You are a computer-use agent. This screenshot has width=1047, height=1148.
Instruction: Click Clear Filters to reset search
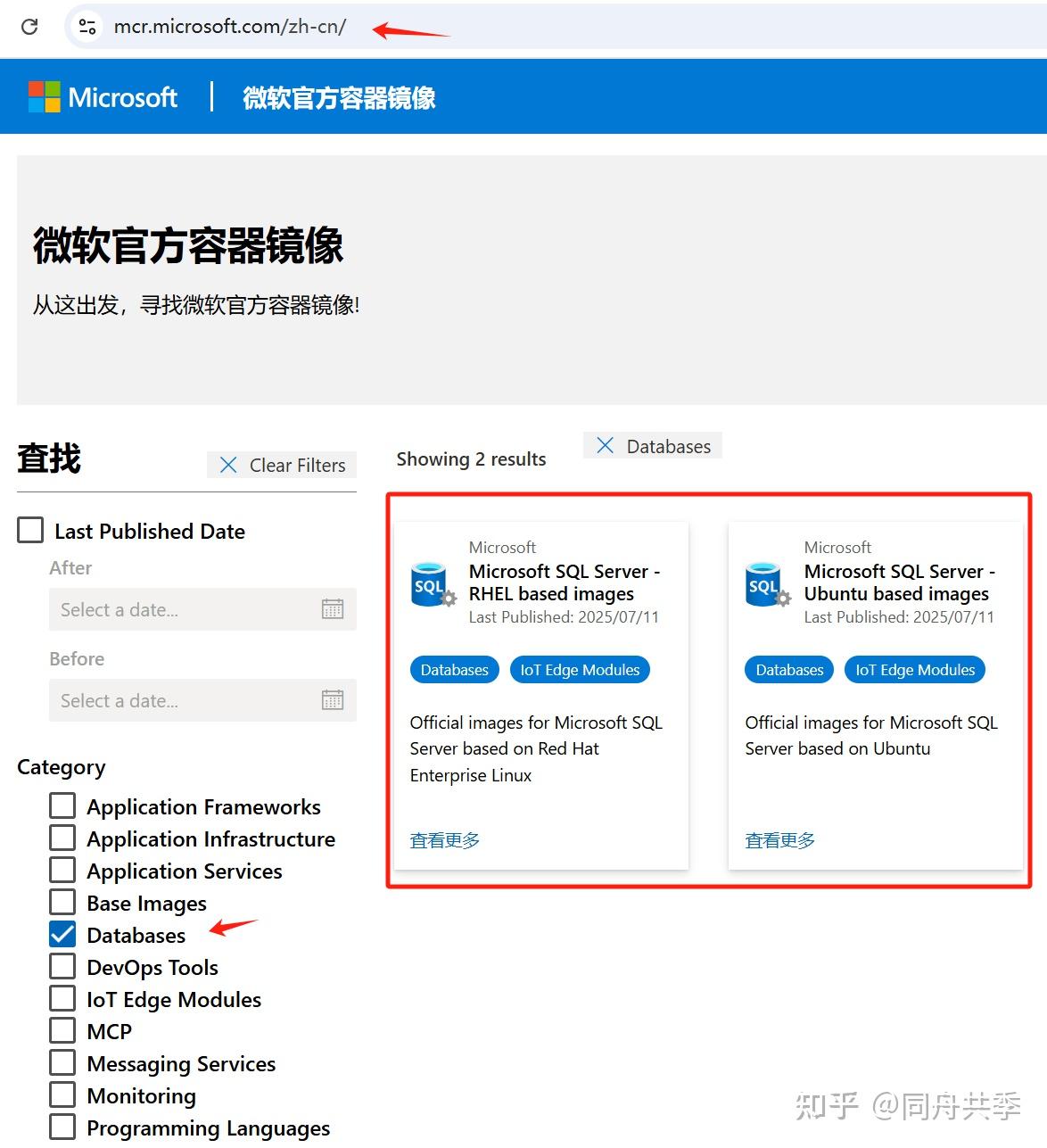pos(282,464)
